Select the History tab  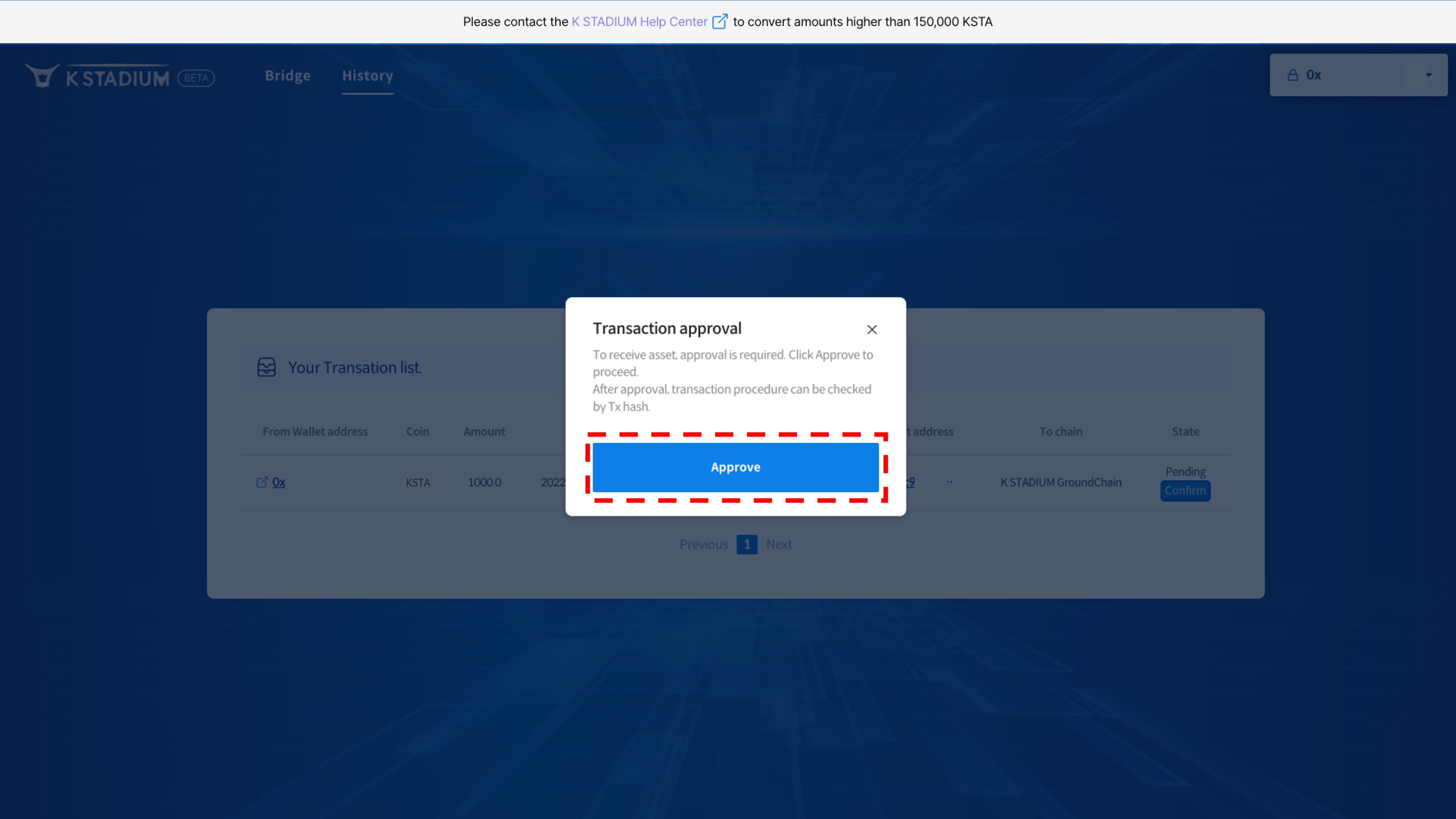367,75
